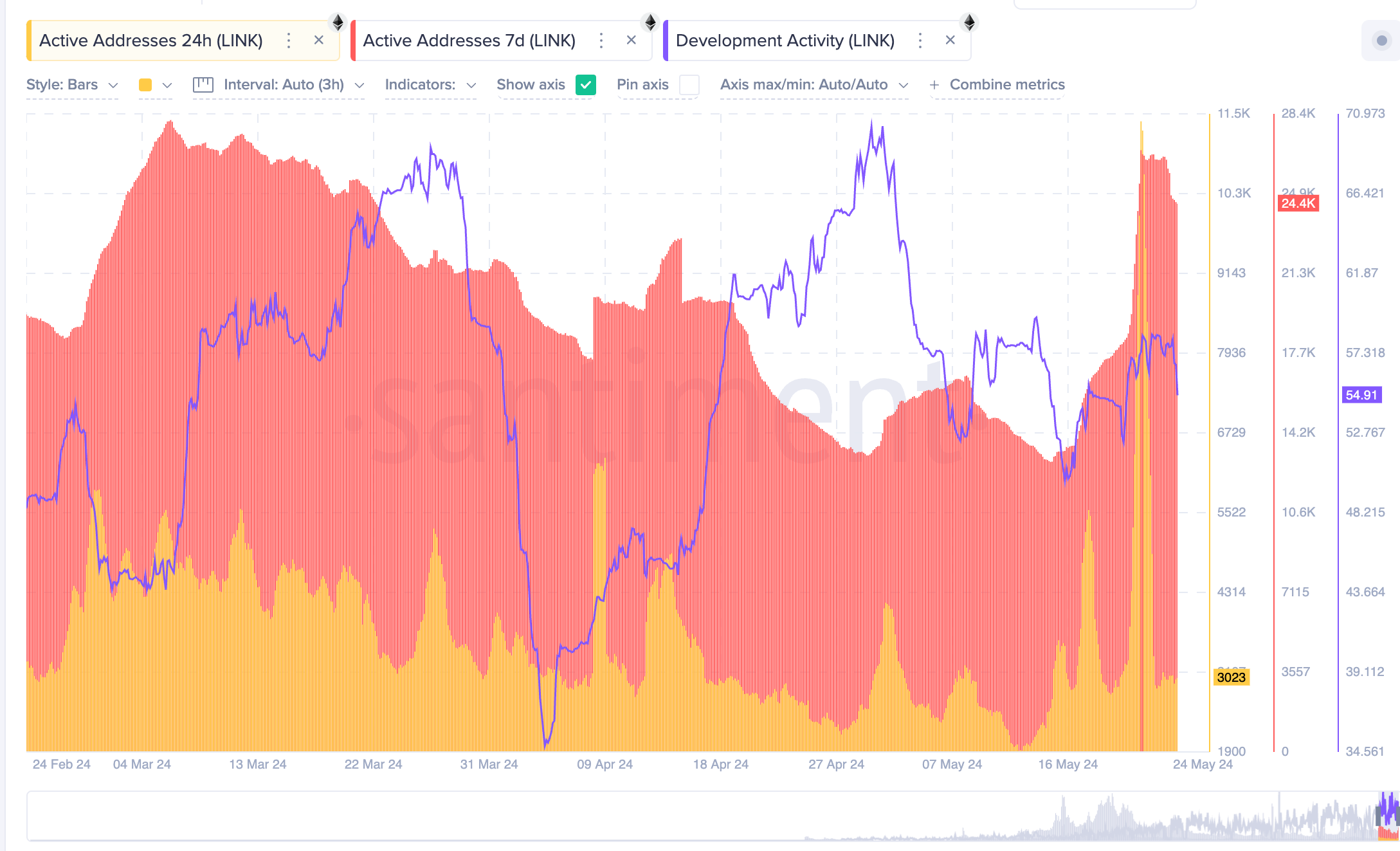Click the 34.561 axis minimum label

1365,751
